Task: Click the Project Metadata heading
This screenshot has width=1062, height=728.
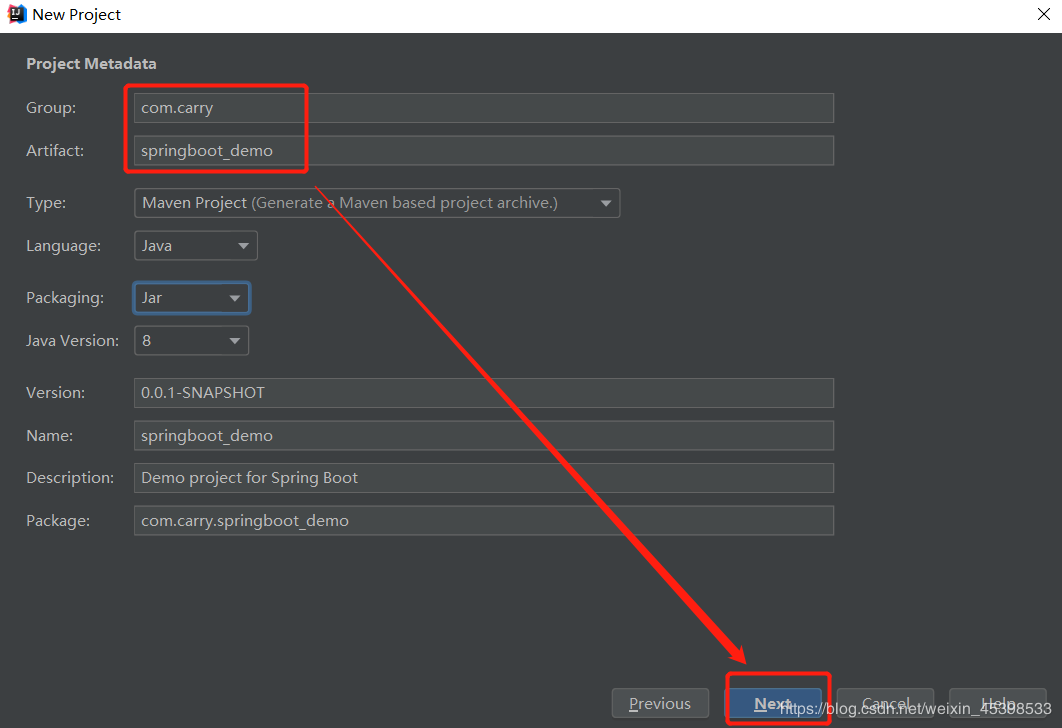Action: tap(91, 64)
